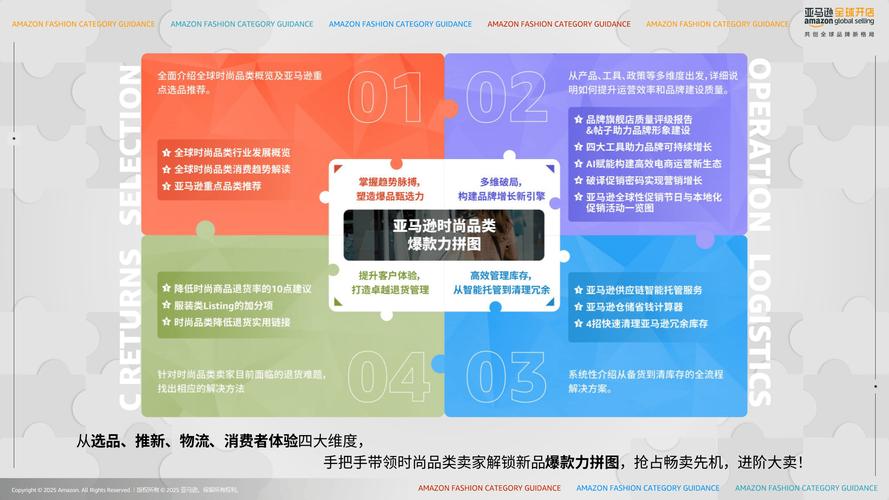Click the Amazon global selling logo
The height and width of the screenshot is (500, 889).
click(x=839, y=22)
